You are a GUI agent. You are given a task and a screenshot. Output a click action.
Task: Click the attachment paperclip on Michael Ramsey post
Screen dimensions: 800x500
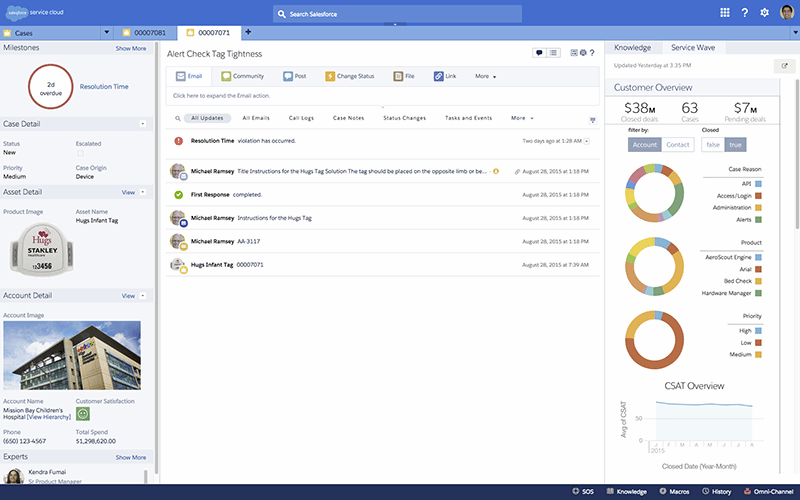[x=517, y=171]
